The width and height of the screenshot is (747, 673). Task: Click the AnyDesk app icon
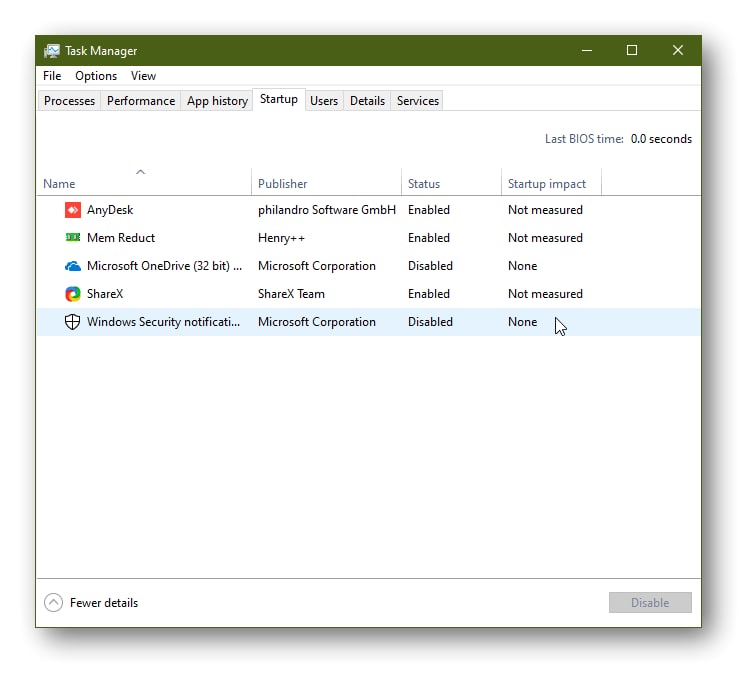(72, 210)
